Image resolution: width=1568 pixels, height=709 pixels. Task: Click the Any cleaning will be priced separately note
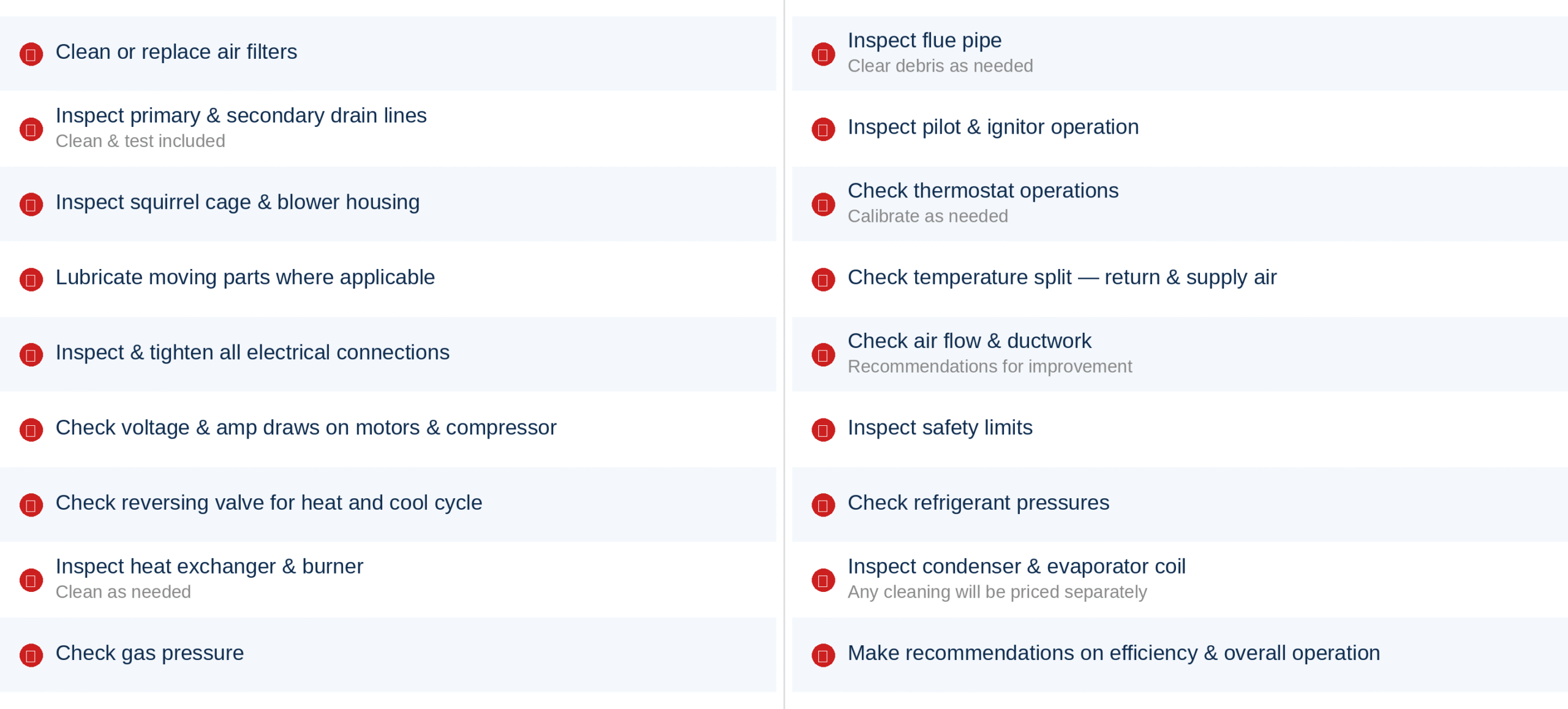click(997, 592)
